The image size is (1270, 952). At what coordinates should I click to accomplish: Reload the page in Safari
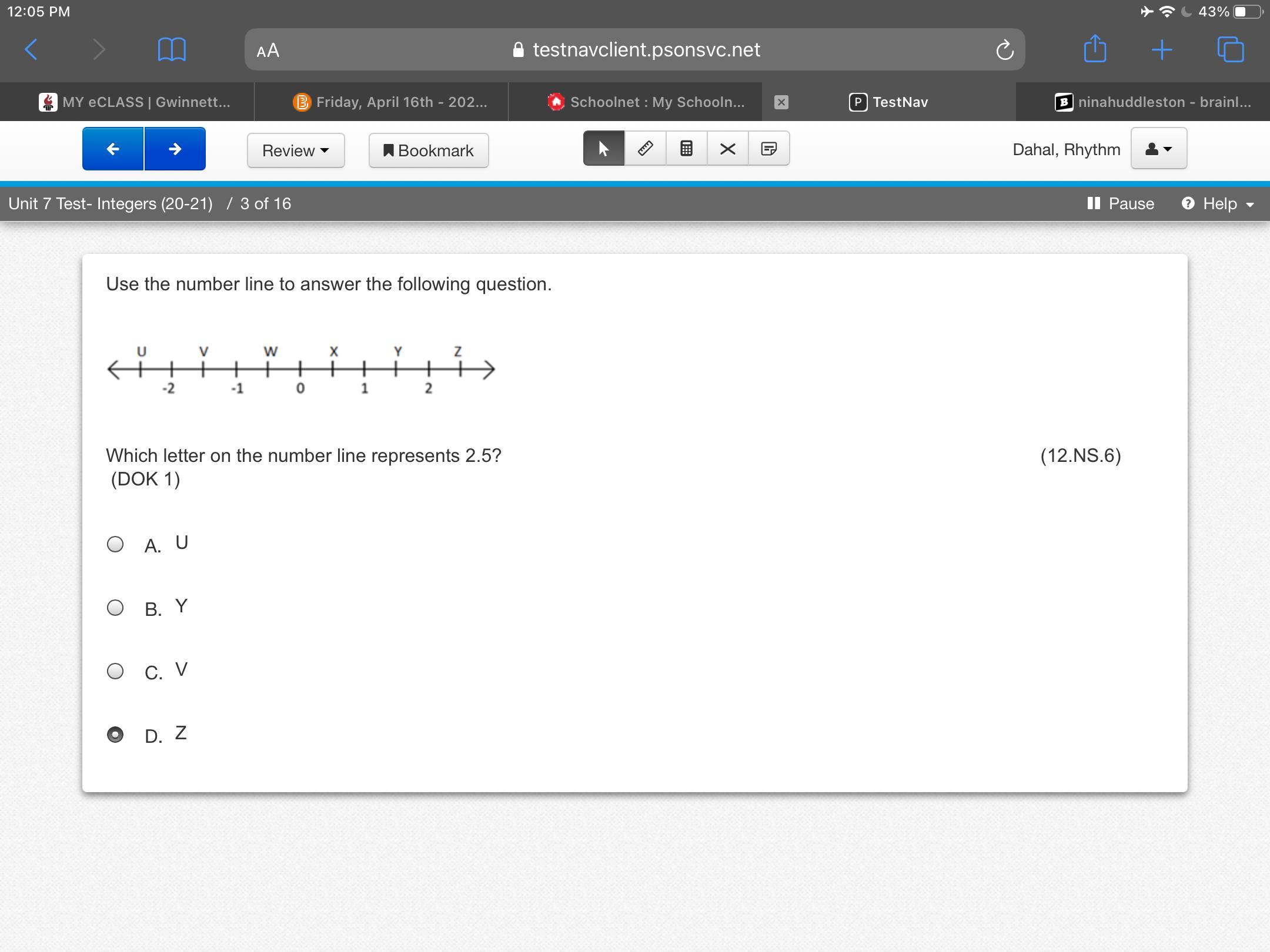pyautogui.click(x=1004, y=50)
